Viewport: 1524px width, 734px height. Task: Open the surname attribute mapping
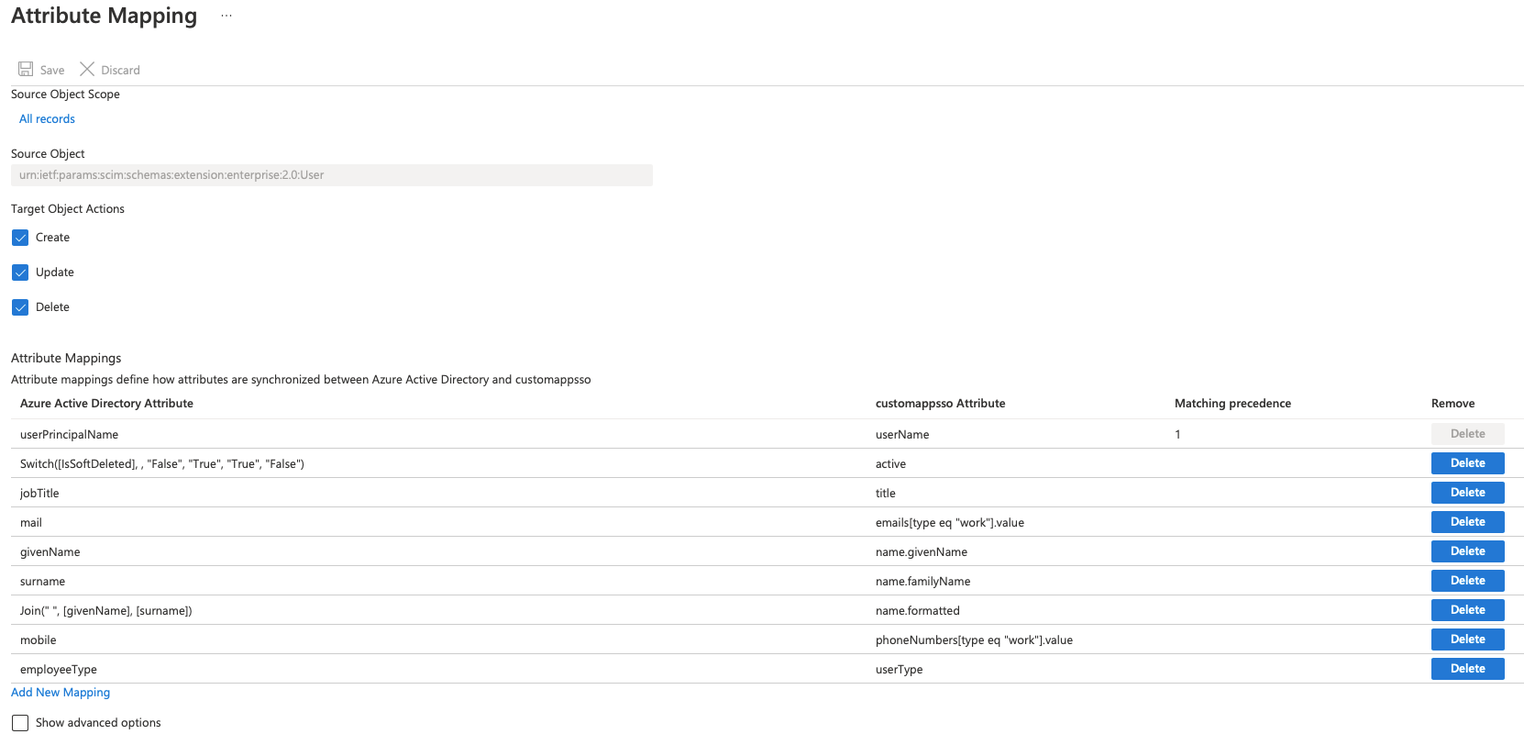(x=42, y=581)
